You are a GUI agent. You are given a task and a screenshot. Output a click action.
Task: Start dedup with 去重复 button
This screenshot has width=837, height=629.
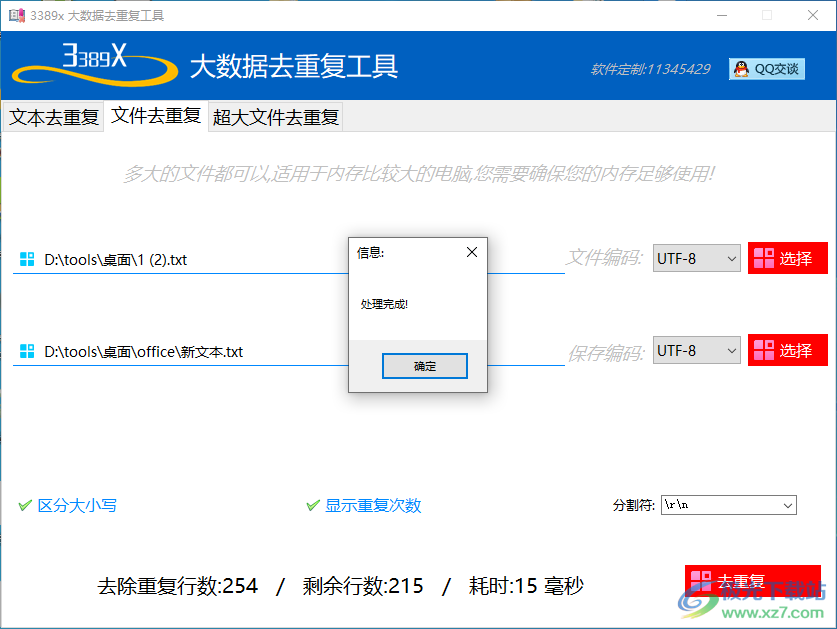coord(753,581)
